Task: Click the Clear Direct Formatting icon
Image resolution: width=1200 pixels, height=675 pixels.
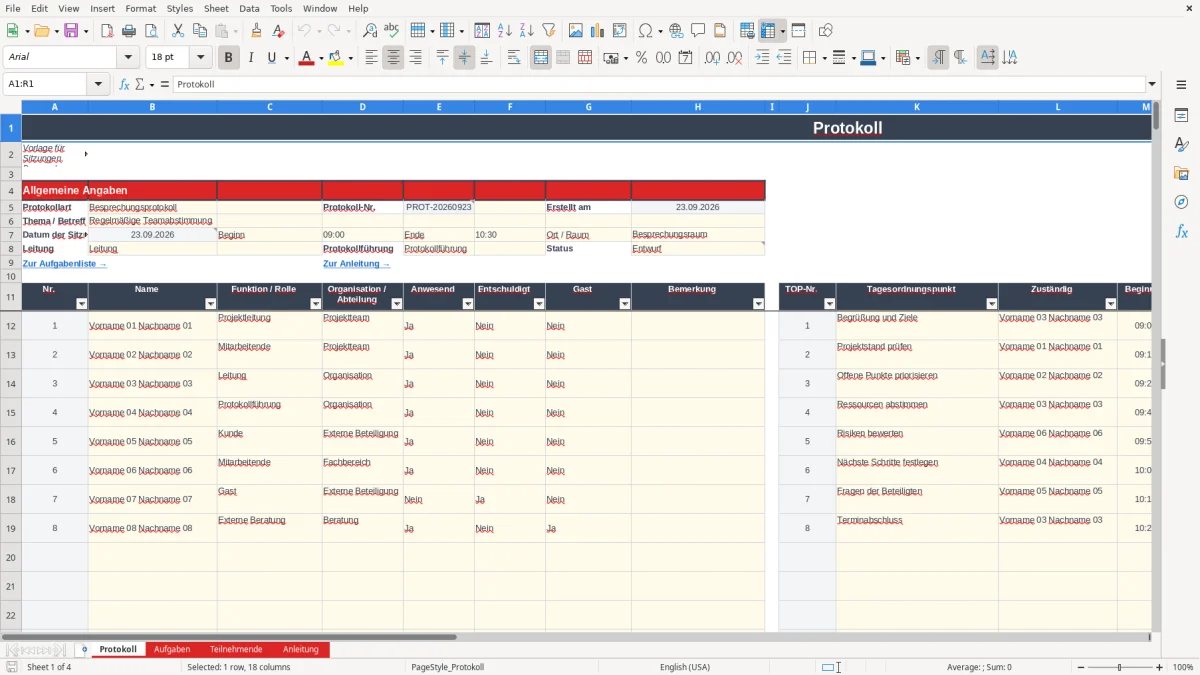Action: click(x=279, y=31)
